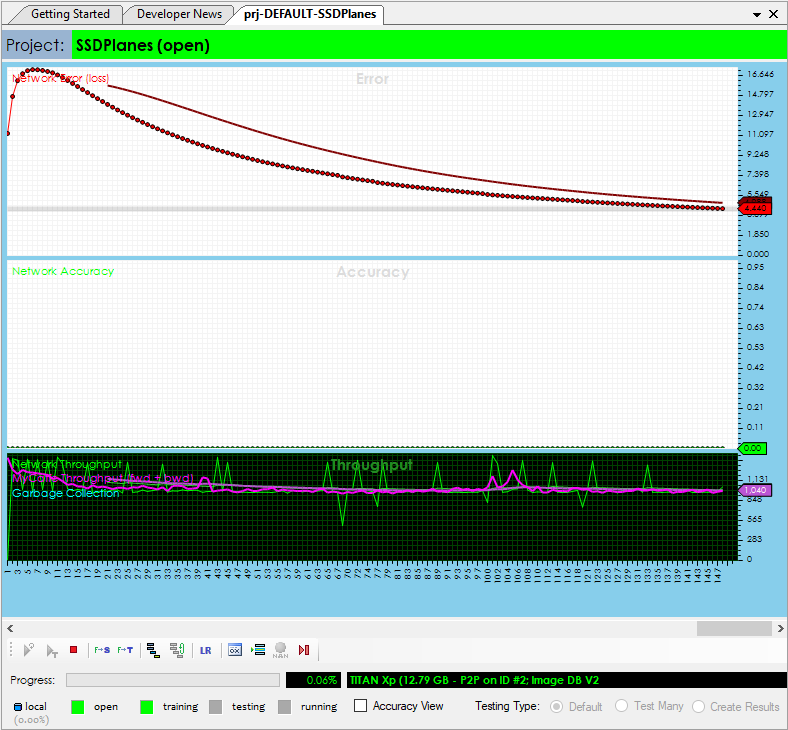Click the Testing Type: label
788x730 pixels.
[x=508, y=706]
